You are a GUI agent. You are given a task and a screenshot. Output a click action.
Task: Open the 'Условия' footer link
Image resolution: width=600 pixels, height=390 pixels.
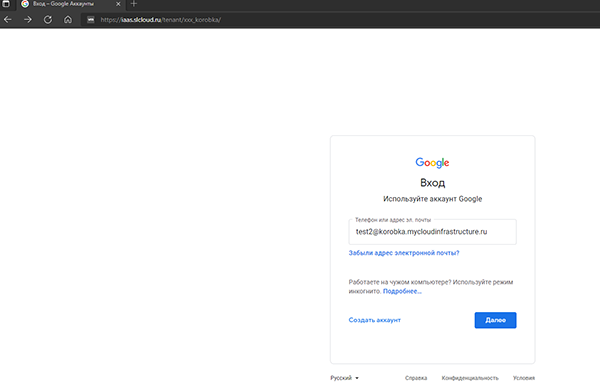coord(524,378)
